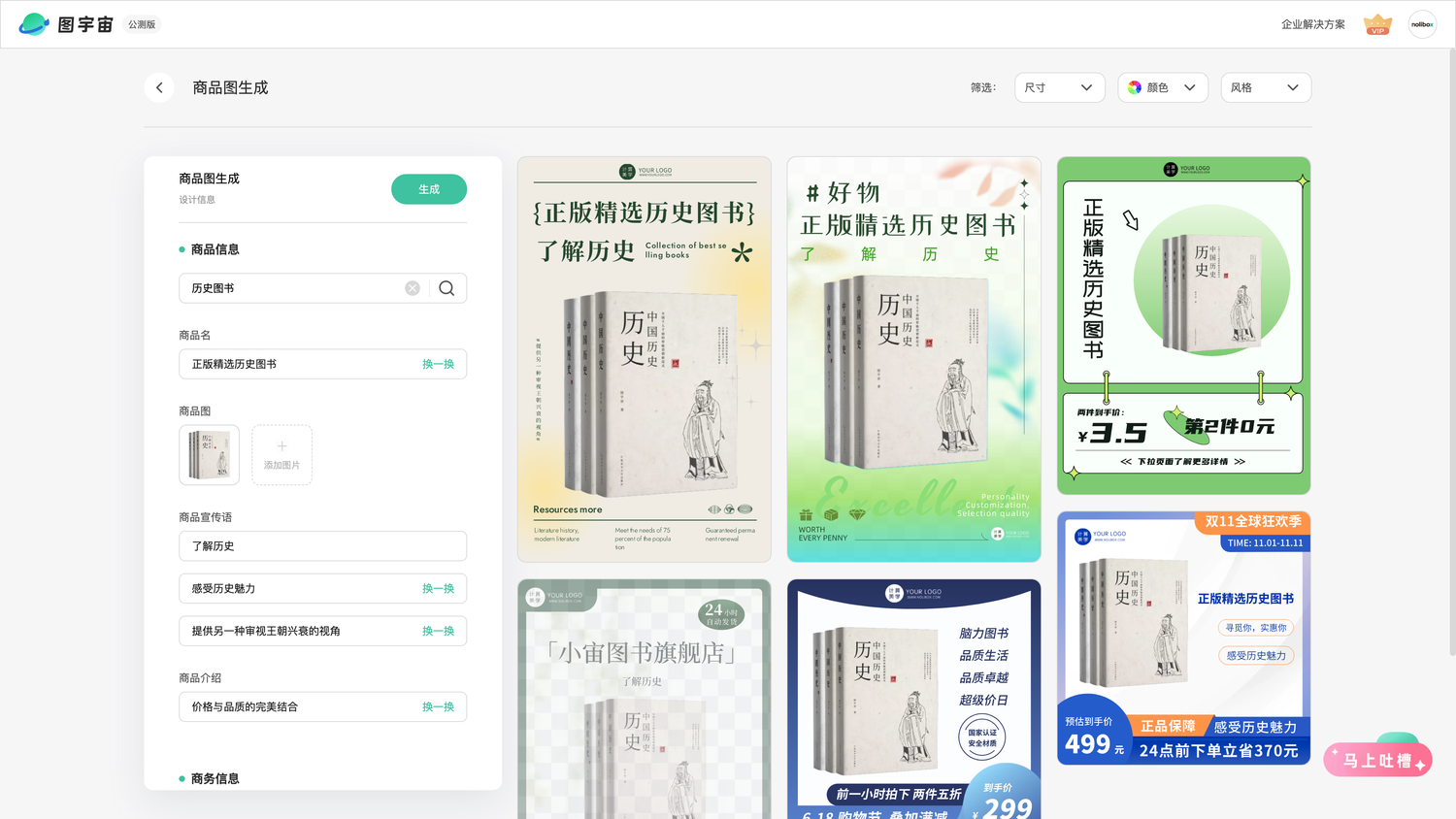Open the 尺寸 filter dropdown
Image resolution: width=1456 pixels, height=819 pixels.
1059,87
